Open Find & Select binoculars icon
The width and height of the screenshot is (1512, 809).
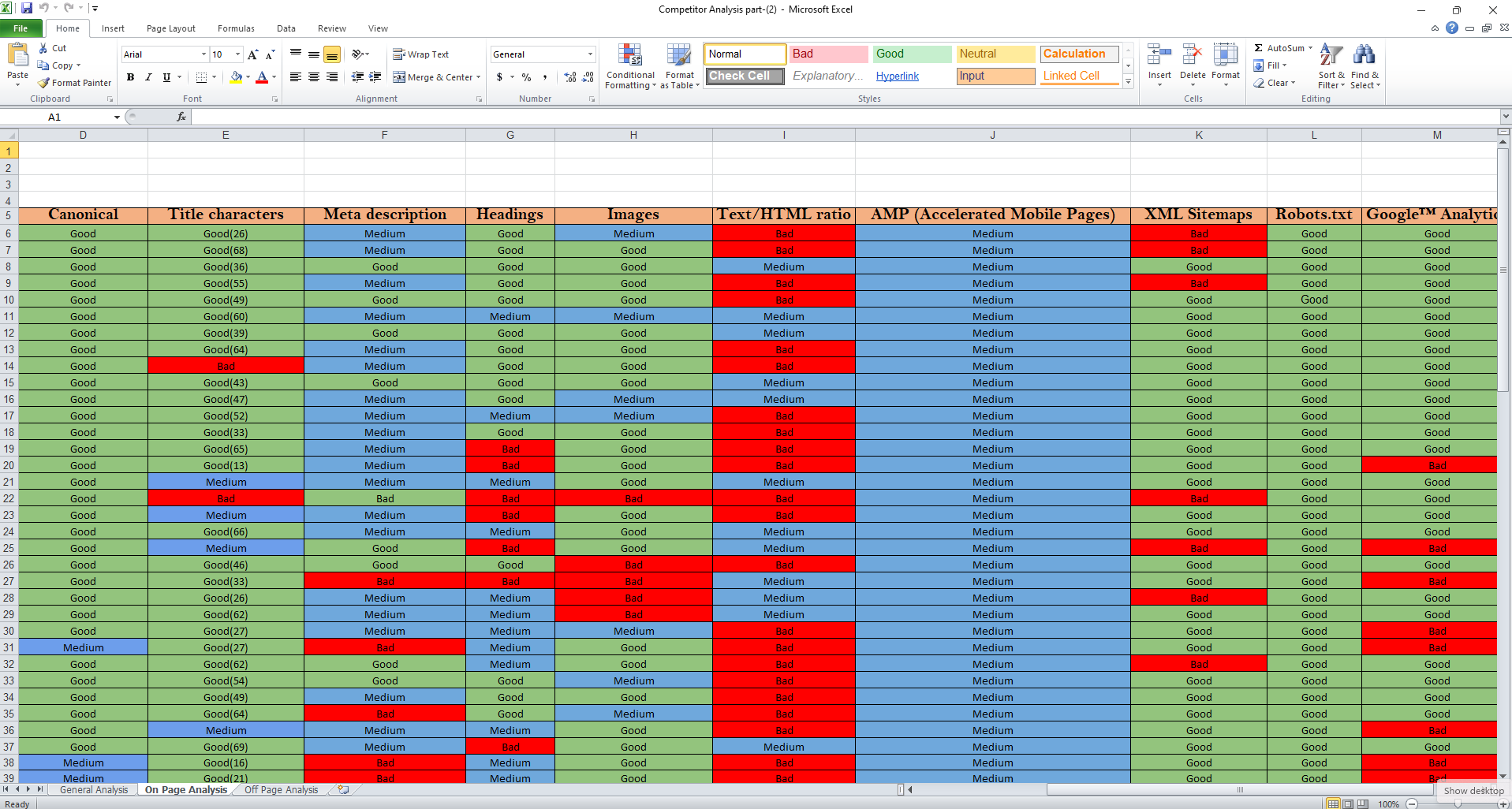coord(1364,55)
